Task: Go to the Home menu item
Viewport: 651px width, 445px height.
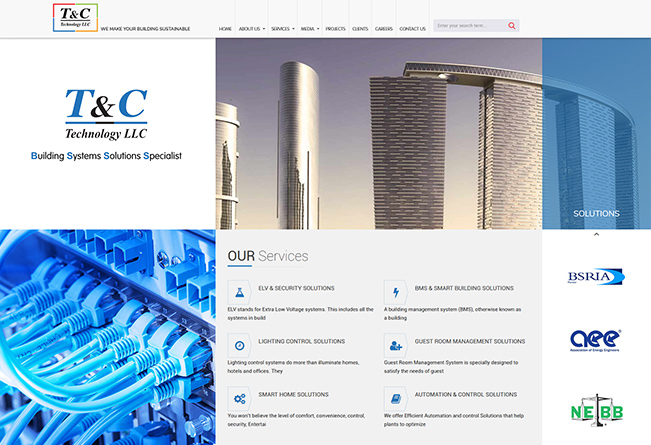Action: 225,29
